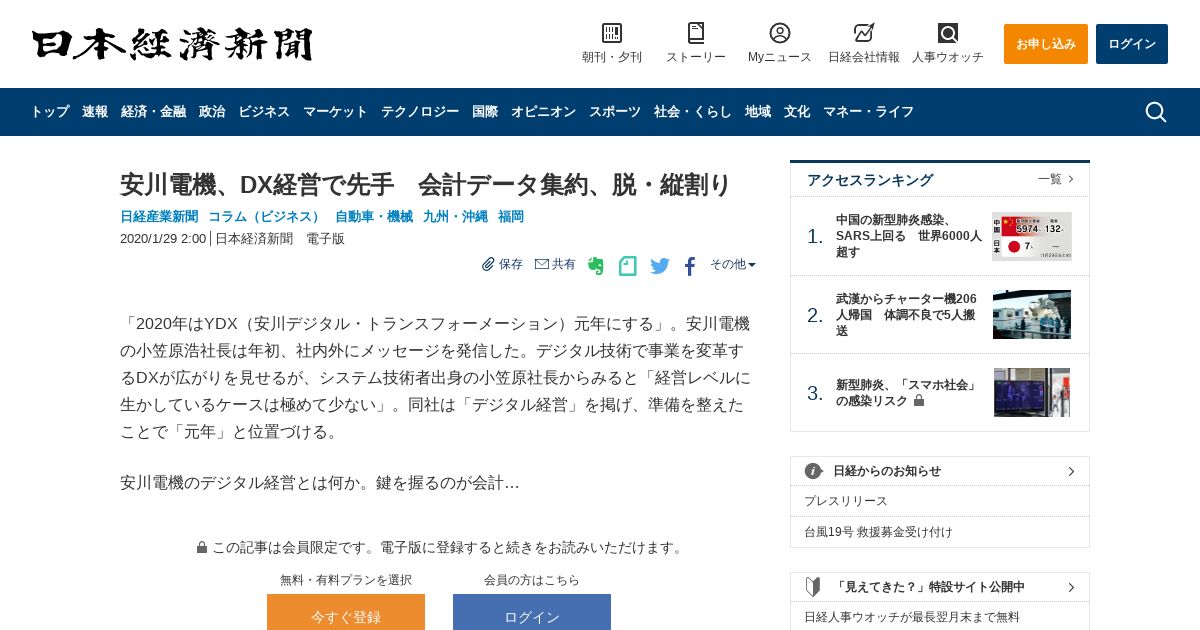Share article on Twitter
The image size is (1200, 630).
[660, 266]
